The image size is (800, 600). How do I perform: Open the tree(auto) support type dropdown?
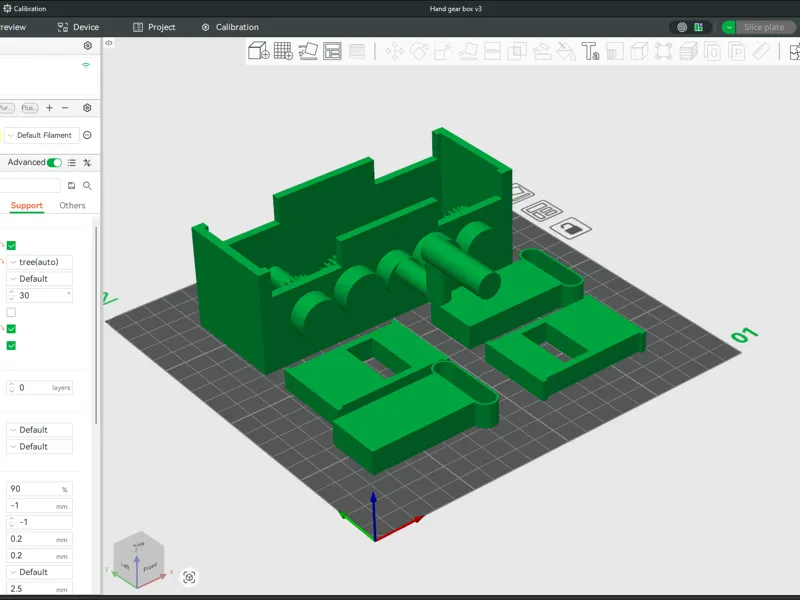click(39, 262)
